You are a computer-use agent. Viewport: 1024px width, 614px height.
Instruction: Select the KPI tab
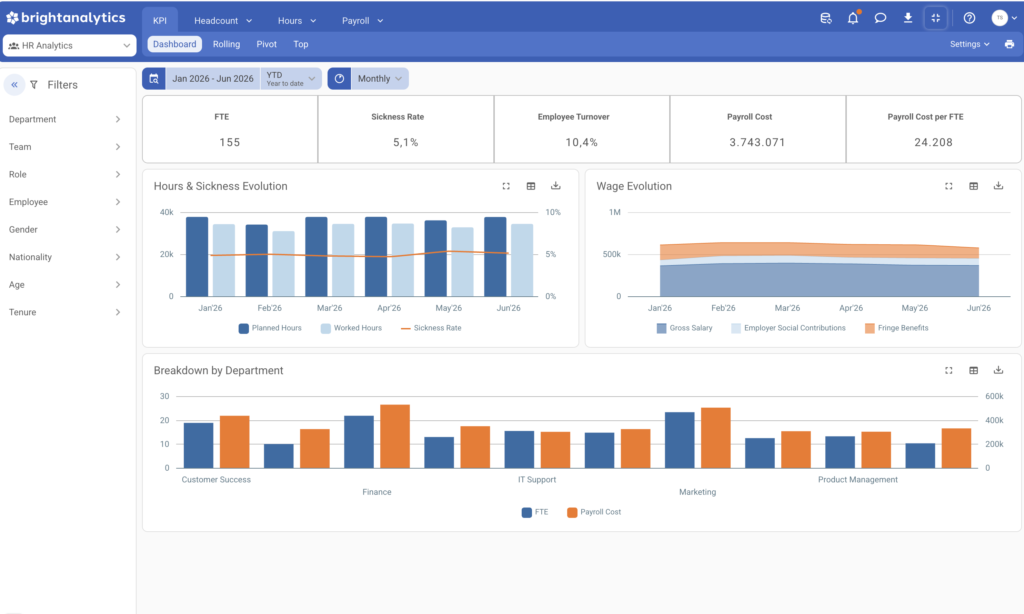click(160, 21)
